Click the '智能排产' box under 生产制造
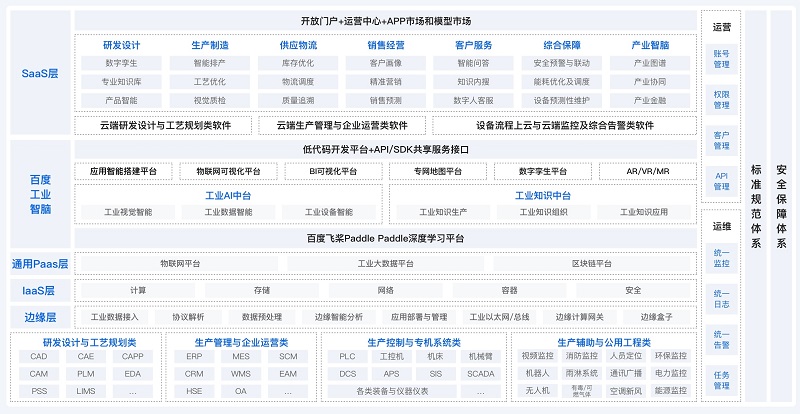 pos(210,63)
